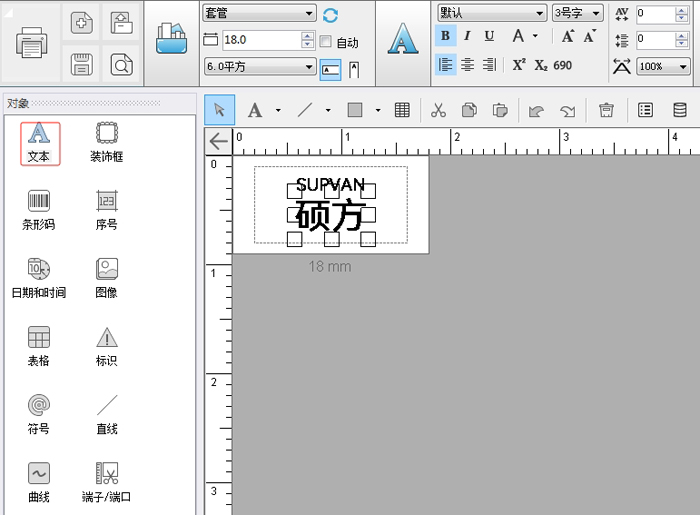Expand the 3号字 font size dropdown
This screenshot has width=700, height=515.
coord(577,13)
